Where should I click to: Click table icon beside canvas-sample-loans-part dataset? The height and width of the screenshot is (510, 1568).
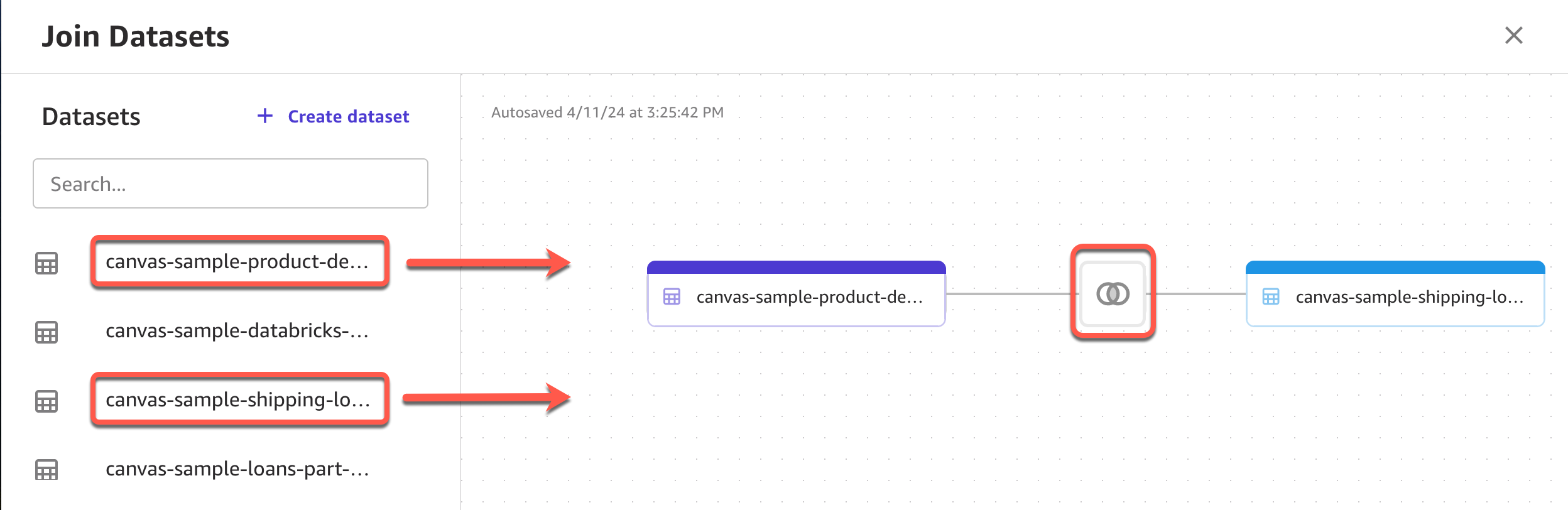(x=46, y=469)
